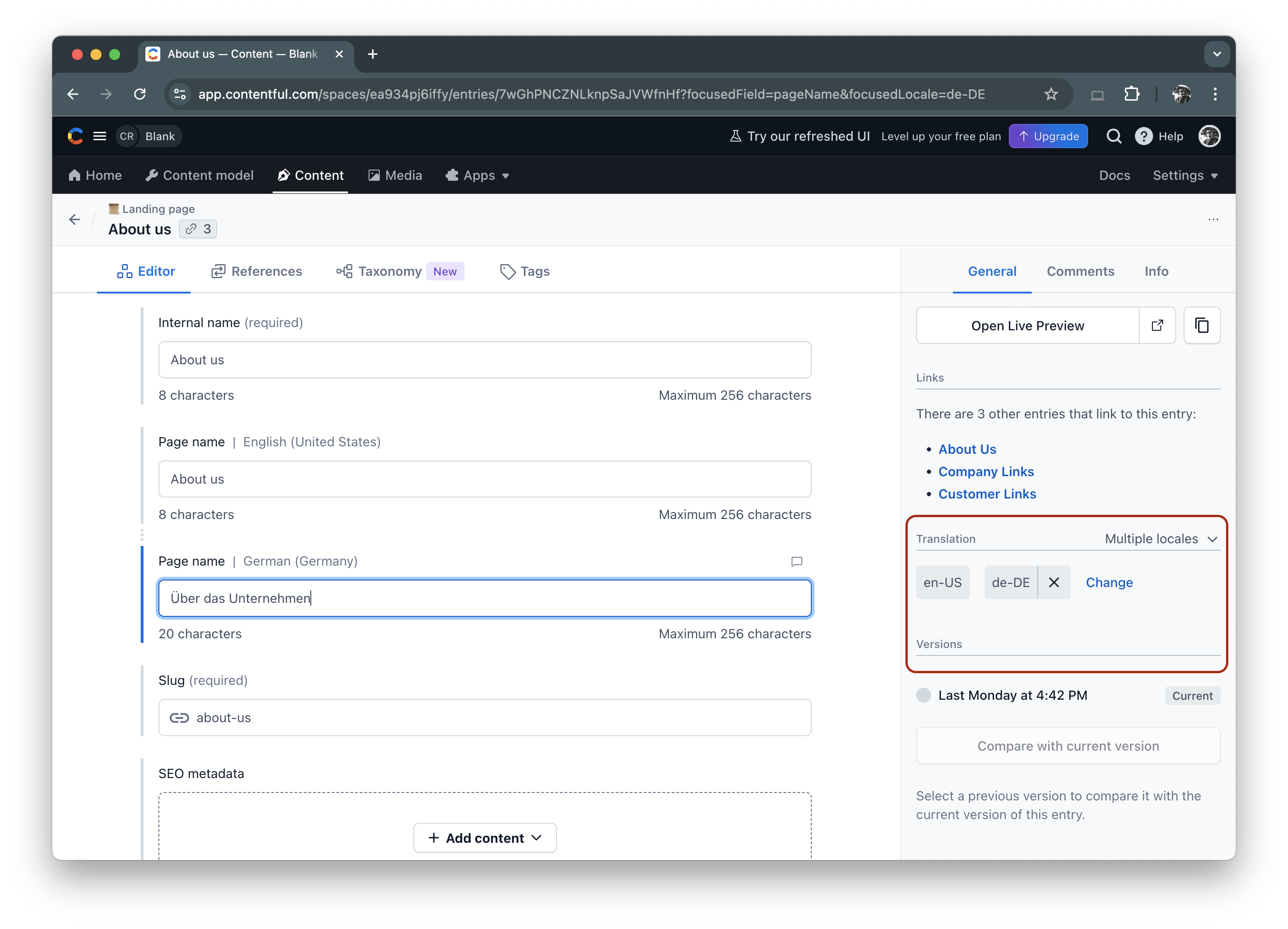
Task: Click the browser reload button
Action: (x=140, y=94)
